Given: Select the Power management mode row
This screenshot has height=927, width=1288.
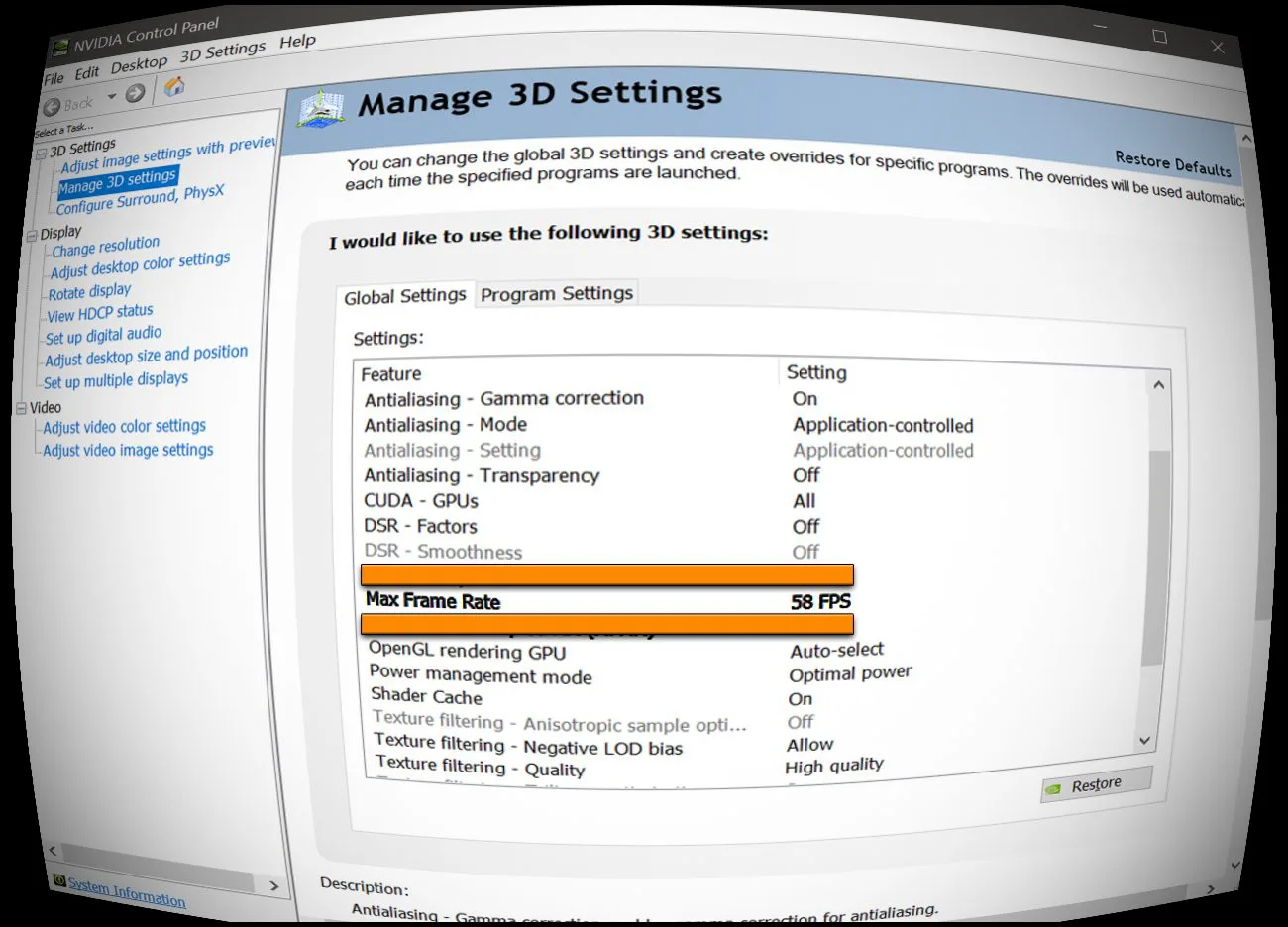Looking at the screenshot, I should click(x=481, y=675).
